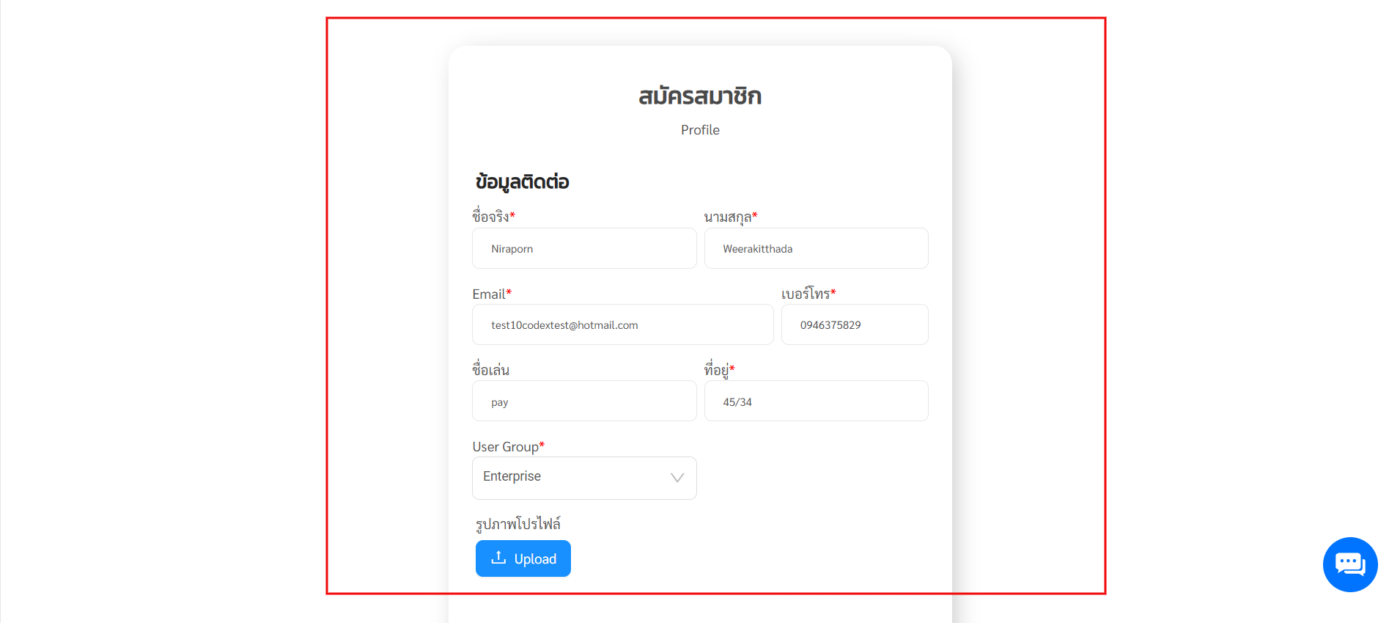Click the Email label text

pos(491,294)
